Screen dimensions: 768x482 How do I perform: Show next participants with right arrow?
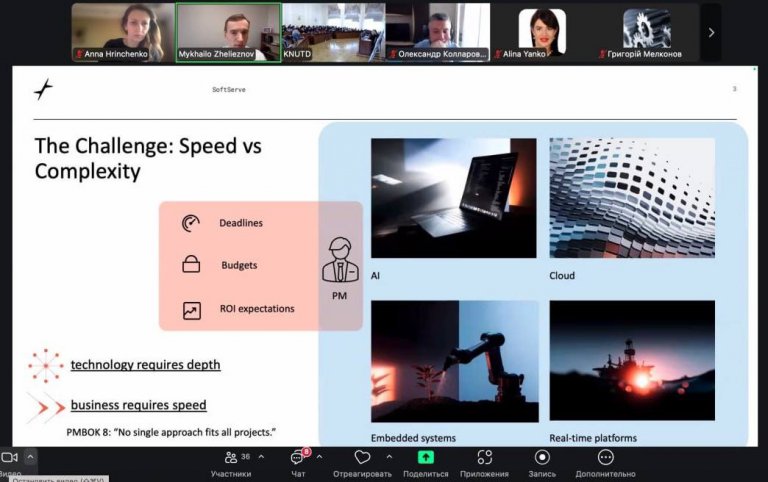[711, 32]
